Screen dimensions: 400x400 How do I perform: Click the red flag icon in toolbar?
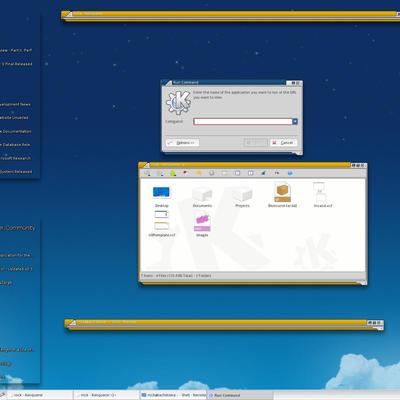[x=185, y=173]
